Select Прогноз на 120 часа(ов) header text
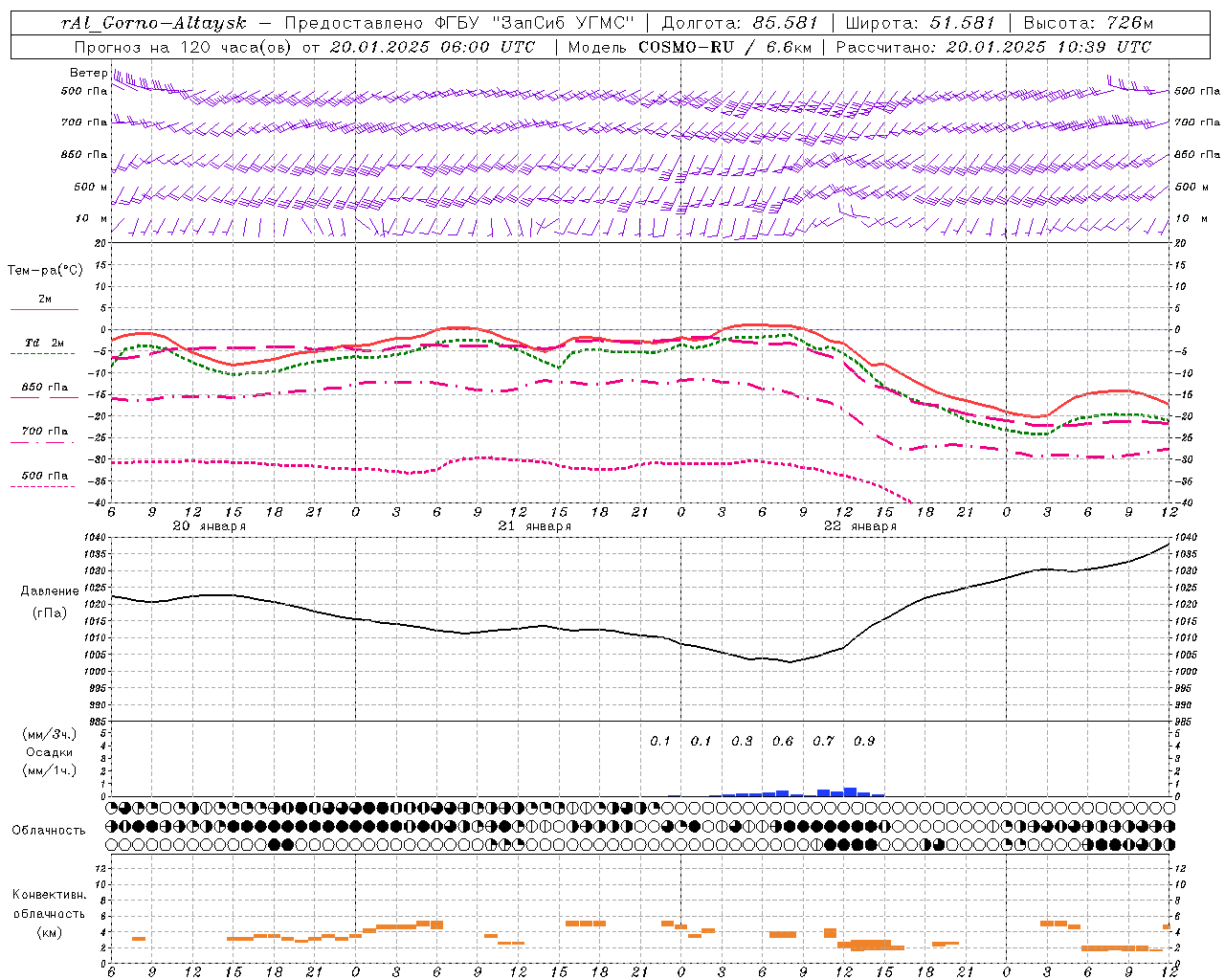Viewport: 1225px width, 980px height. [185, 47]
